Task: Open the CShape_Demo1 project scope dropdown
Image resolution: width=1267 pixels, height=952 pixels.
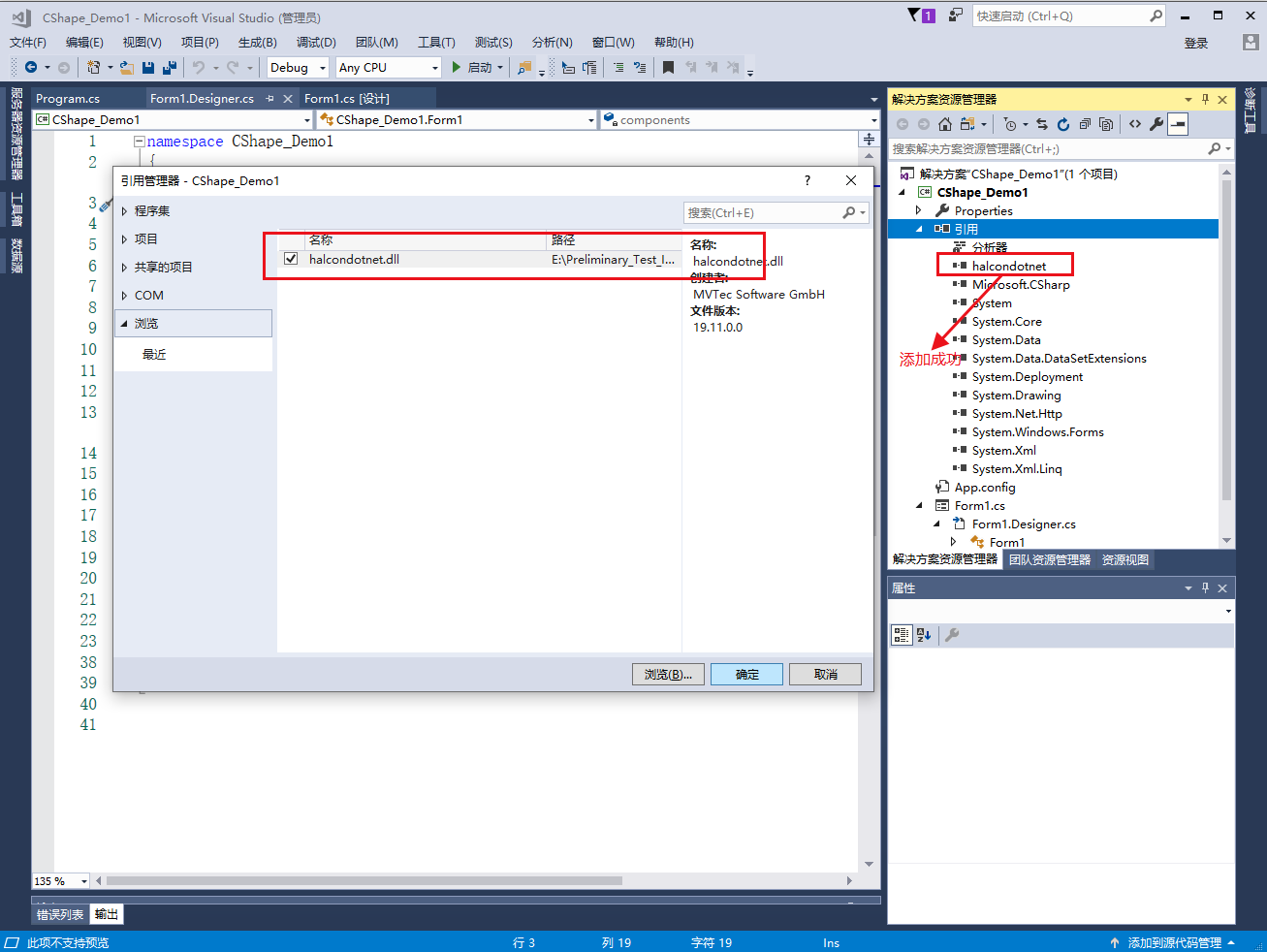Action: point(307,120)
